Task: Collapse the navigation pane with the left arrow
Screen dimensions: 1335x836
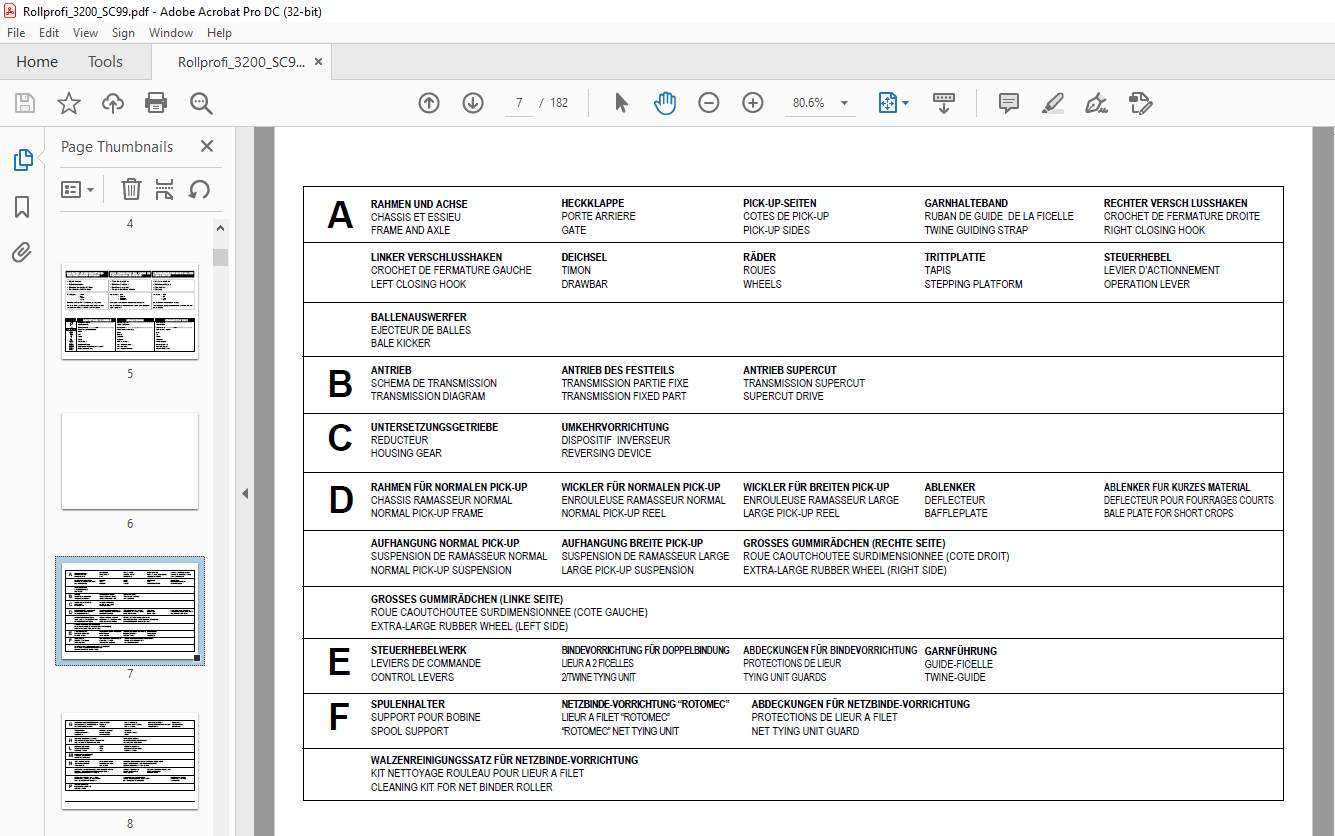Action: tap(245, 493)
